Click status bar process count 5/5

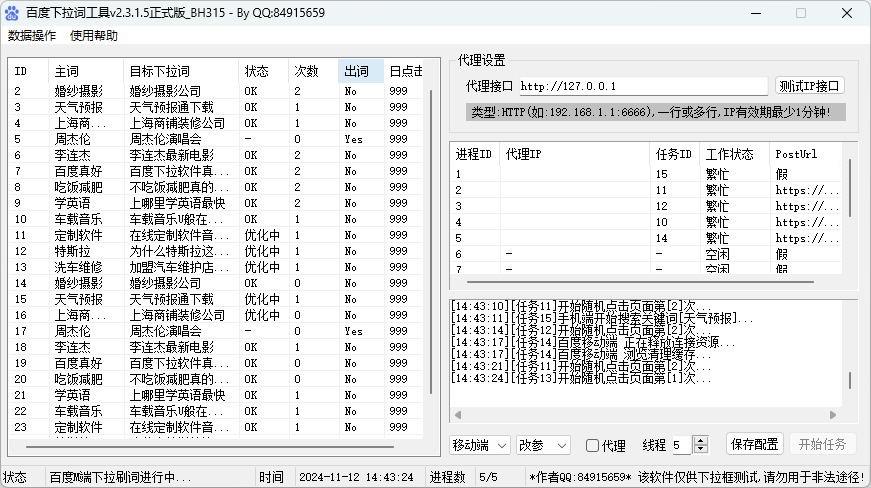(x=488, y=477)
